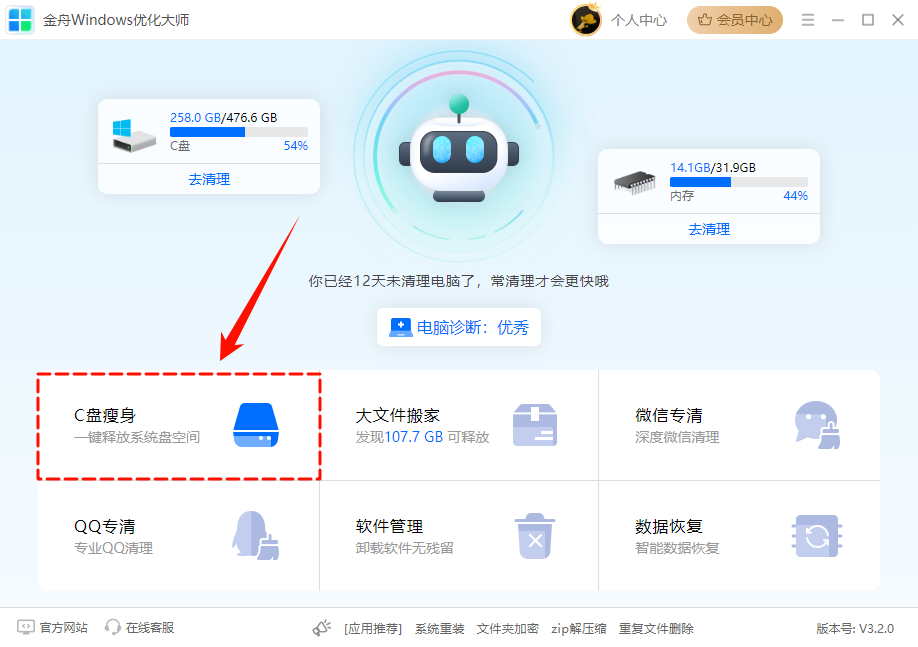Image resolution: width=918 pixels, height=647 pixels.
Task: Click the megaphone icon next to 应用推荐
Action: (322, 628)
